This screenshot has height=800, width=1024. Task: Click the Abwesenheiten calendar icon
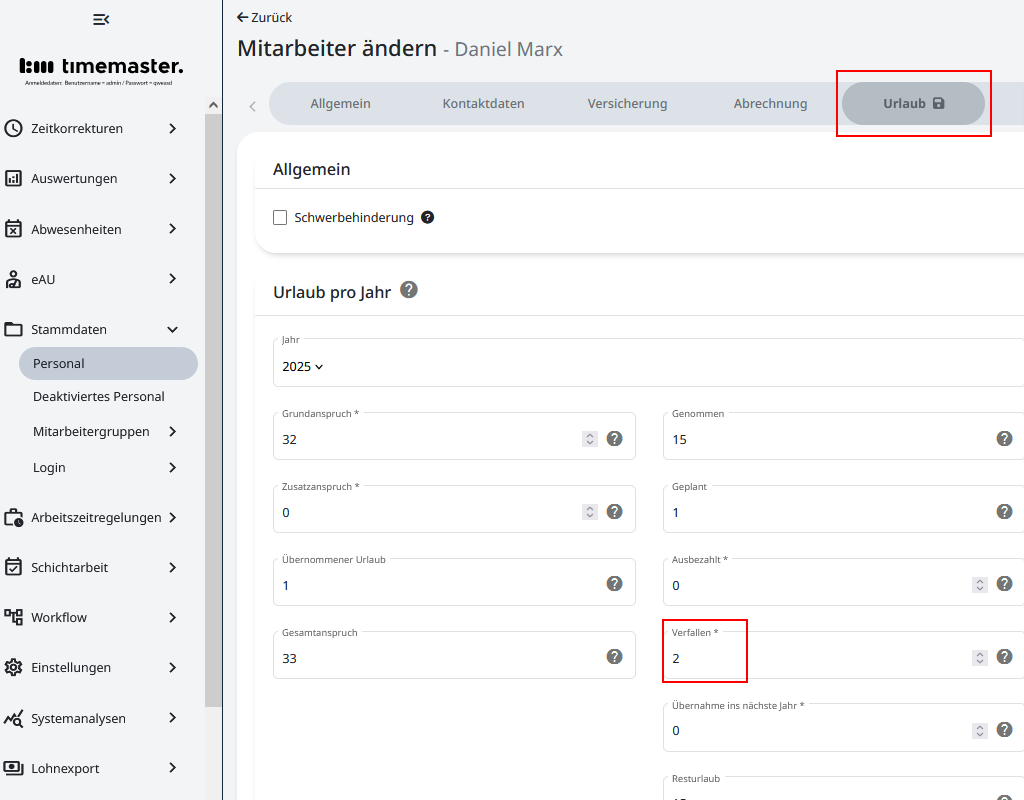pyautogui.click(x=13, y=229)
